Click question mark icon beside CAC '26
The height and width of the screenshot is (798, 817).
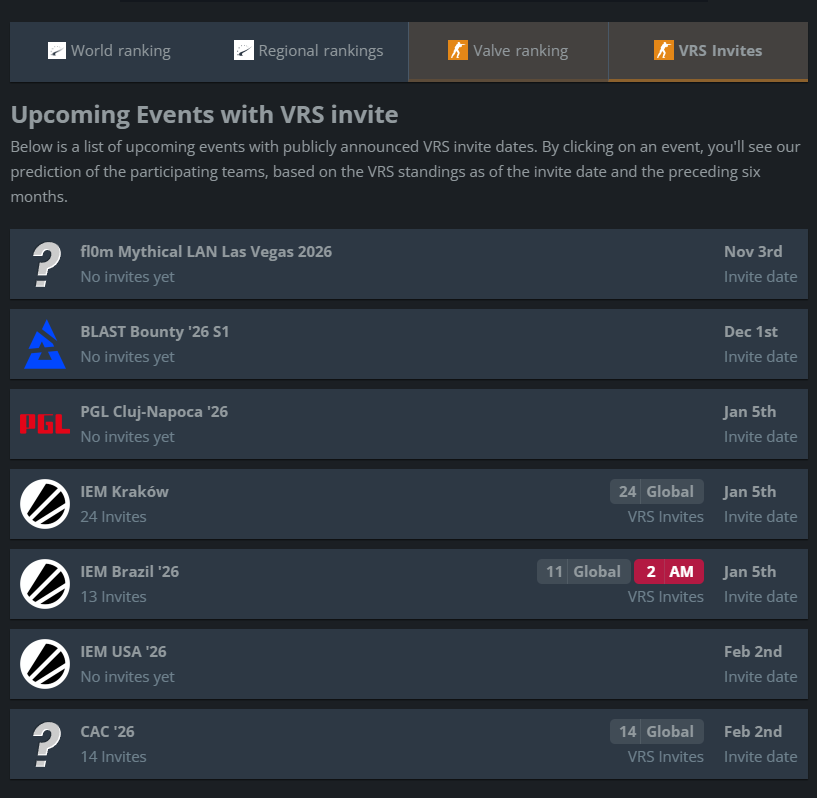46,744
